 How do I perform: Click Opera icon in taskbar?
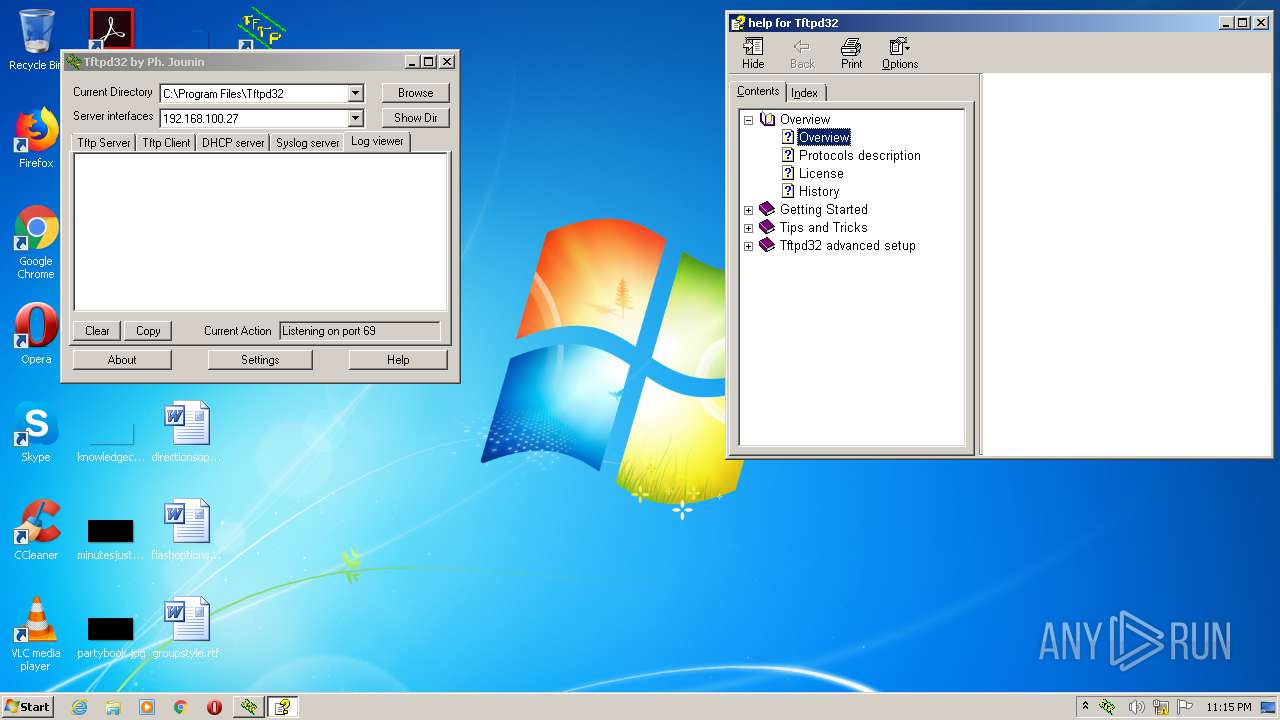(214, 707)
